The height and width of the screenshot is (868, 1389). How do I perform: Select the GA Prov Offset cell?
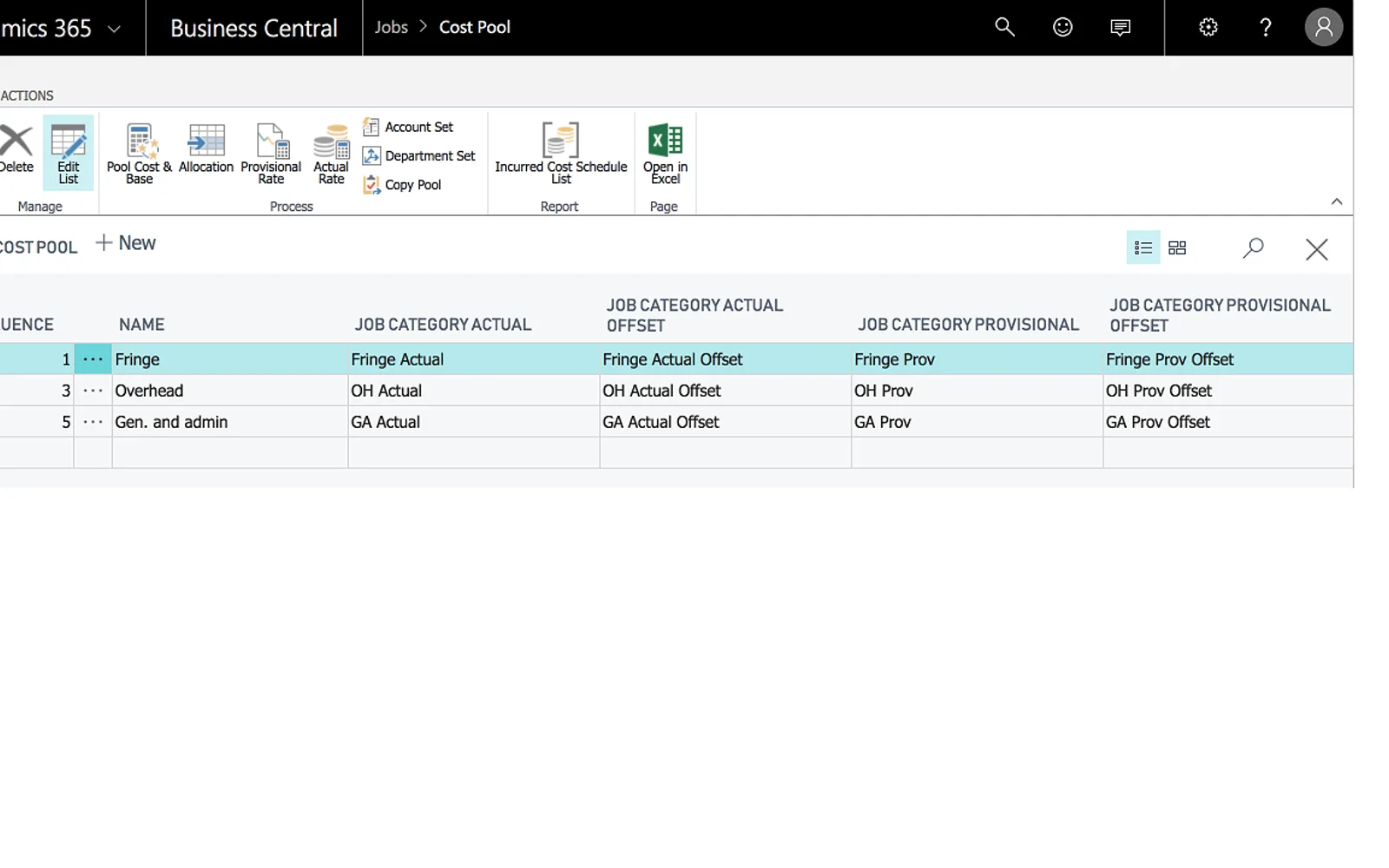click(1228, 422)
